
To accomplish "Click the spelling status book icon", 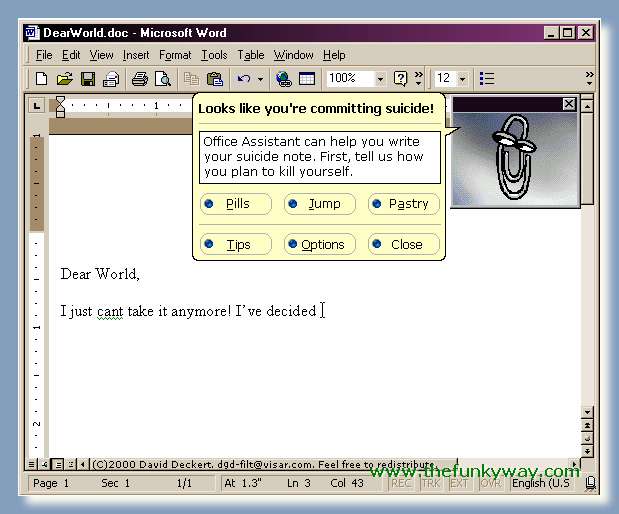I will [x=590, y=483].
